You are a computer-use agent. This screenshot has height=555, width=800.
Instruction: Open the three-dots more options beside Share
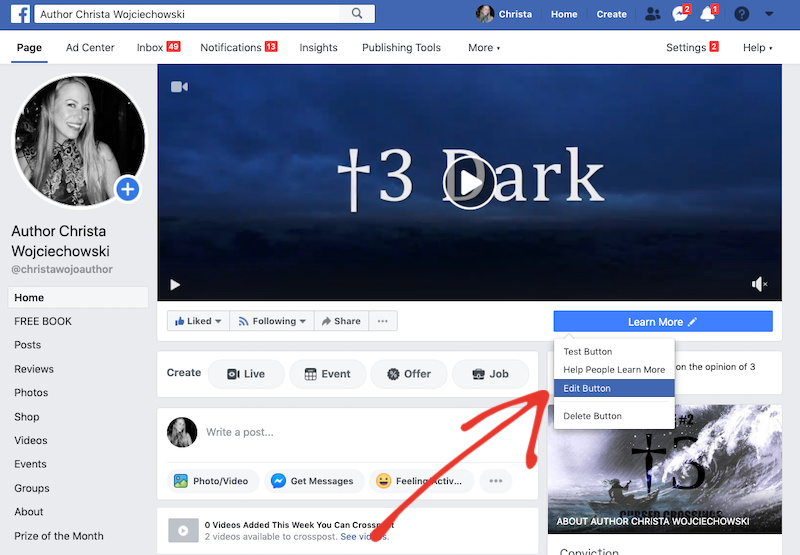coord(383,321)
